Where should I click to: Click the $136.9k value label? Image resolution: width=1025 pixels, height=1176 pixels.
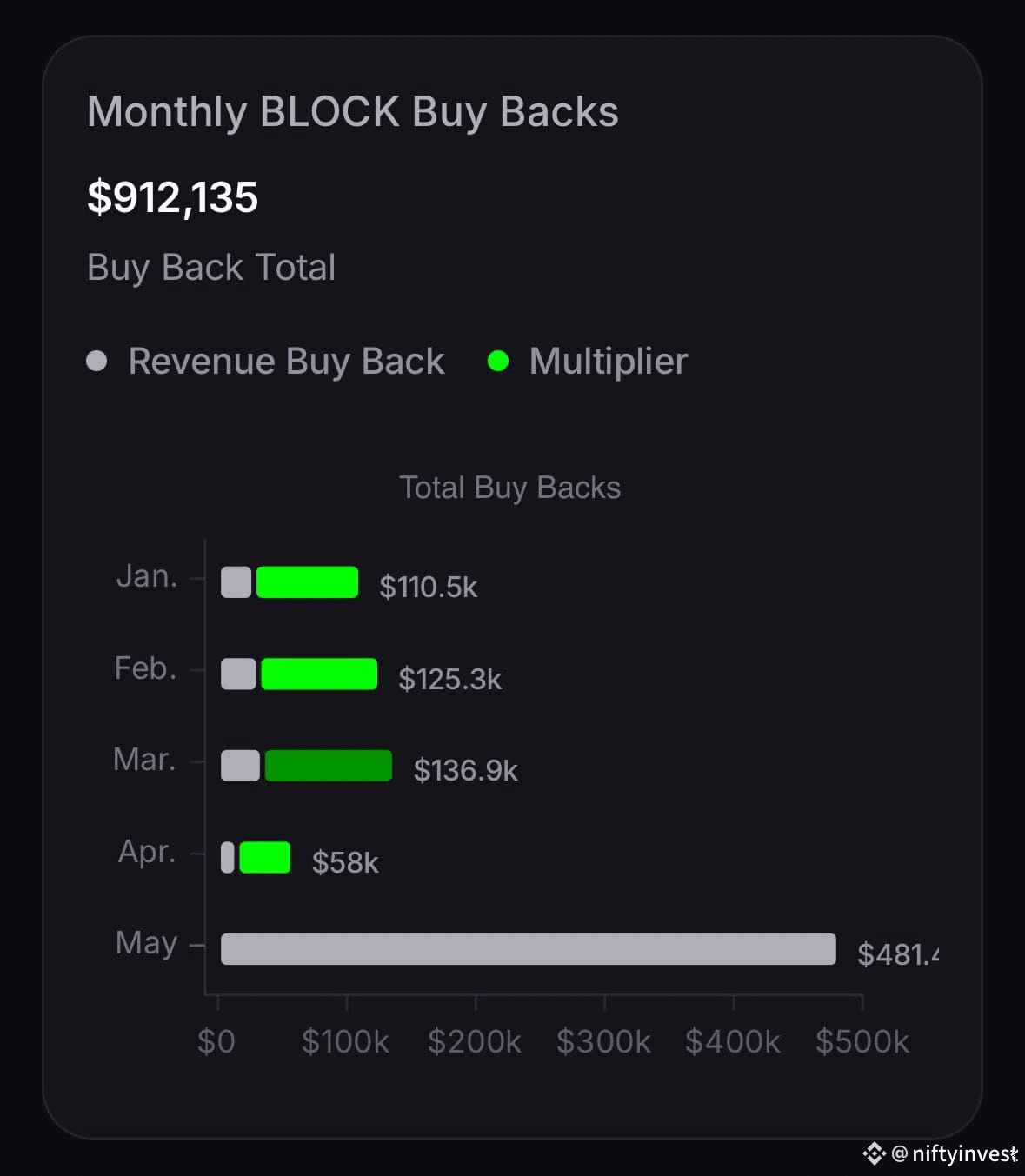tap(465, 770)
